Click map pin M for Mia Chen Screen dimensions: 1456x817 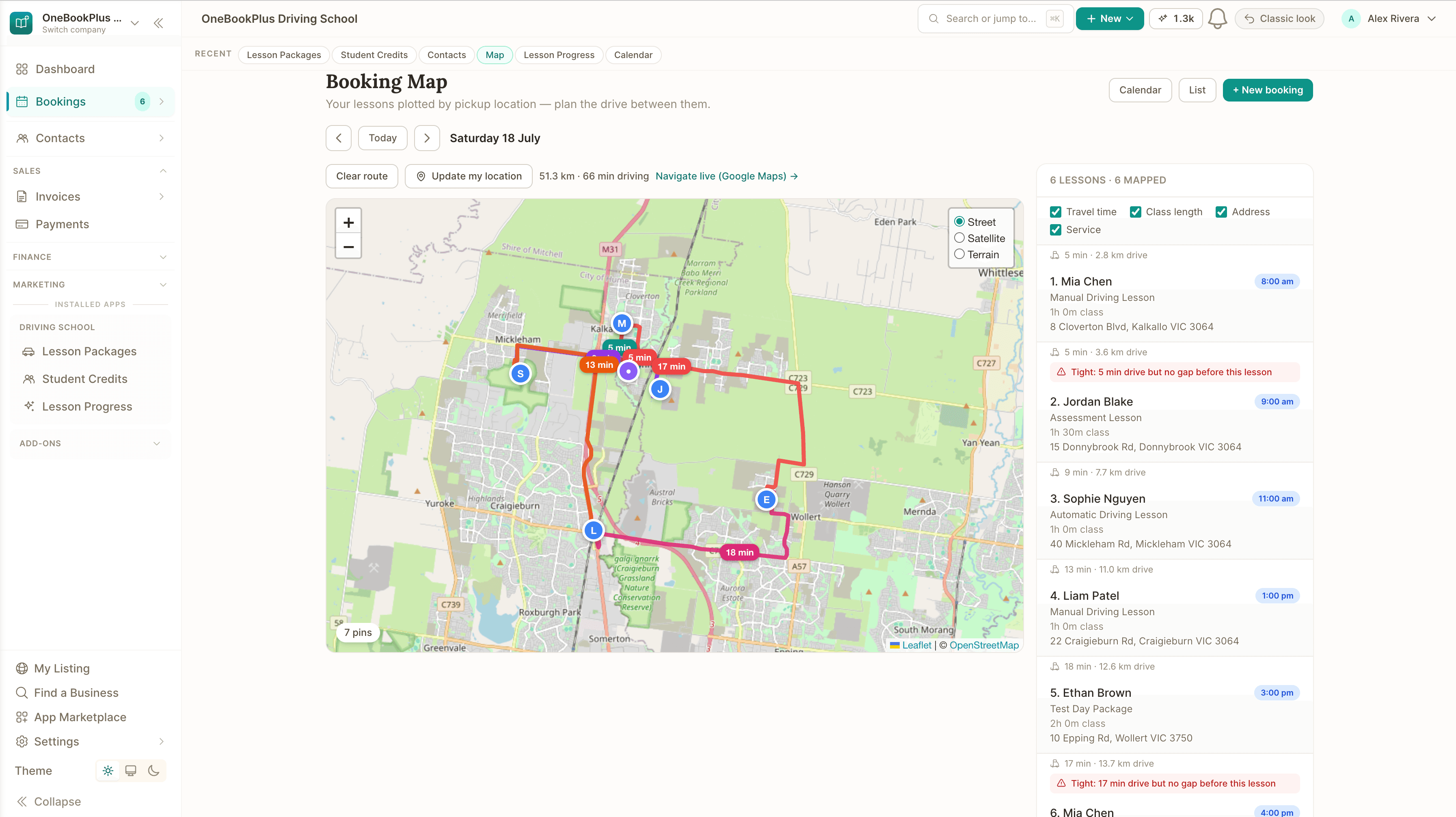(622, 323)
